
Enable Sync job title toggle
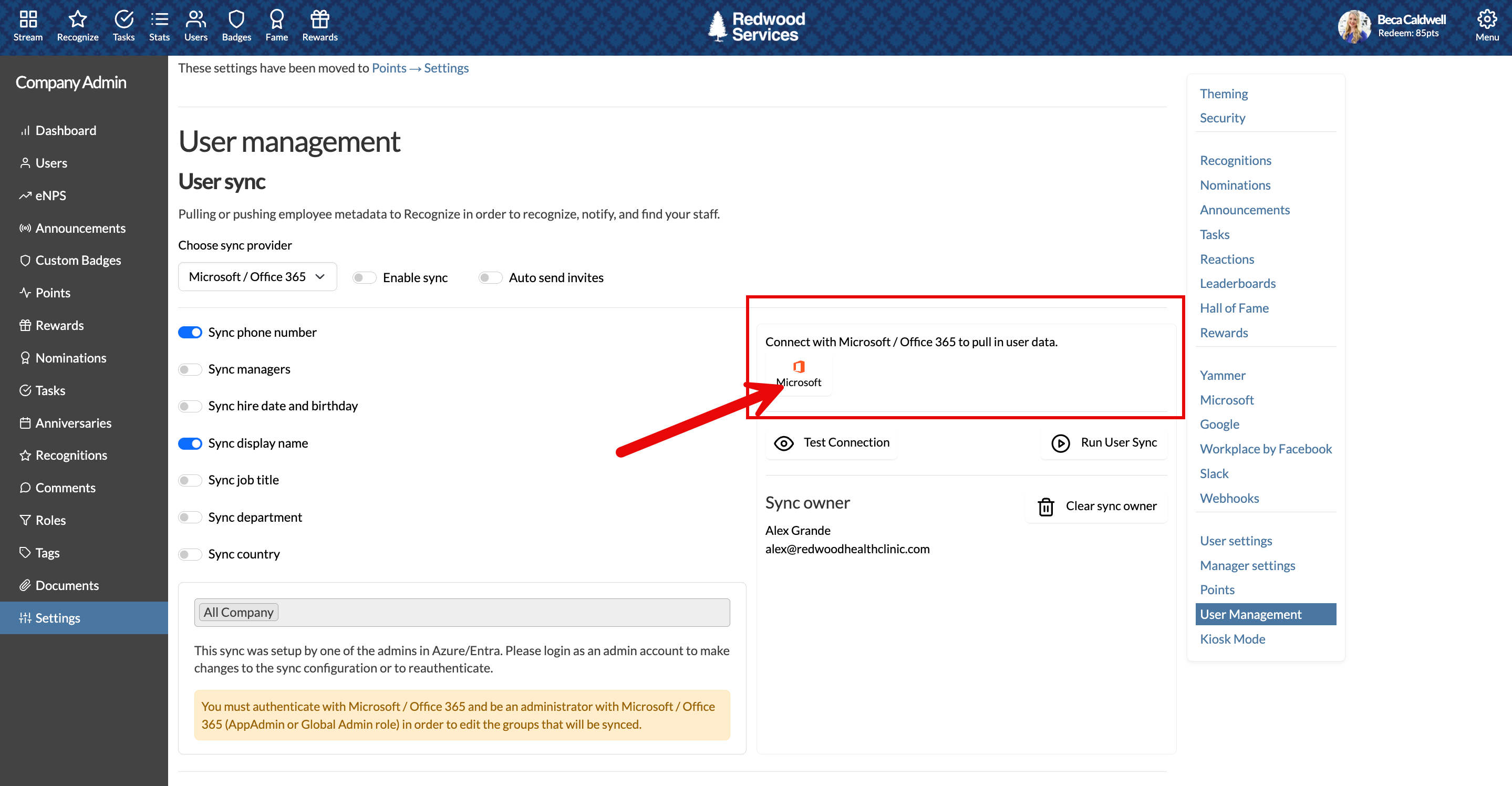tap(190, 481)
